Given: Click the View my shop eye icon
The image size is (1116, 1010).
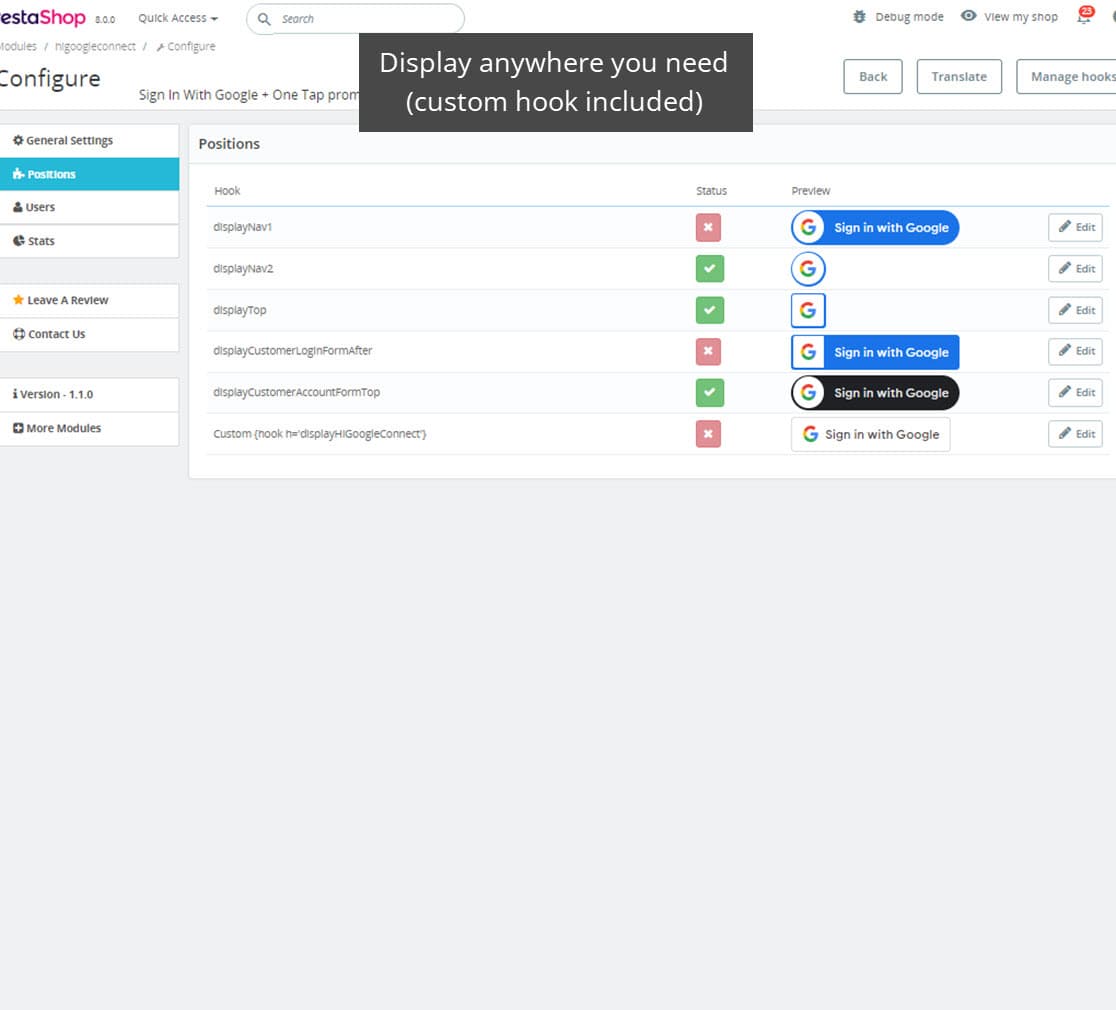Looking at the screenshot, I should click(968, 16).
